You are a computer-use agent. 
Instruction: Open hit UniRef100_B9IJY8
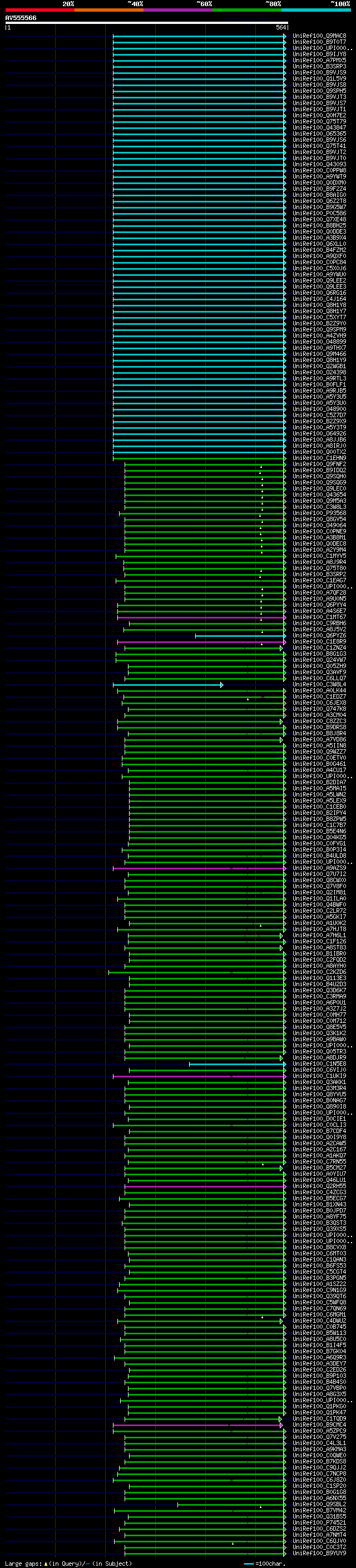pos(319,54)
